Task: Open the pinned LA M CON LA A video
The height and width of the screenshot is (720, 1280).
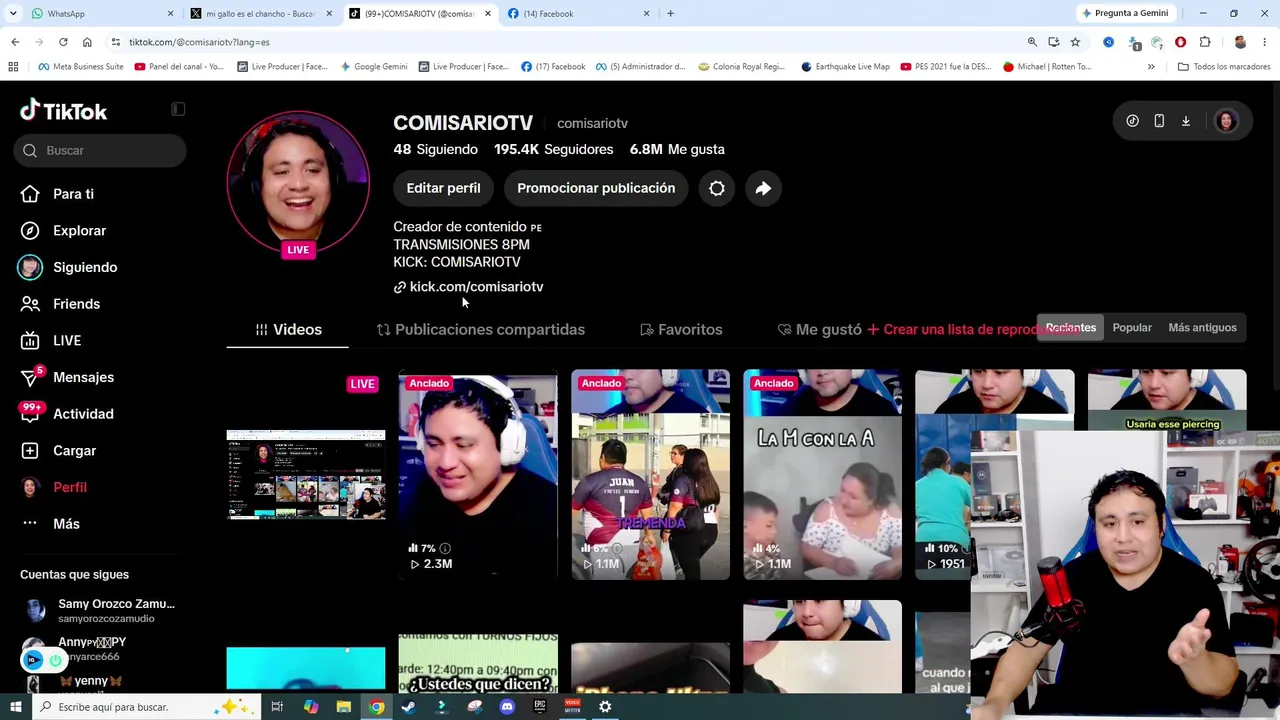Action: pos(822,475)
